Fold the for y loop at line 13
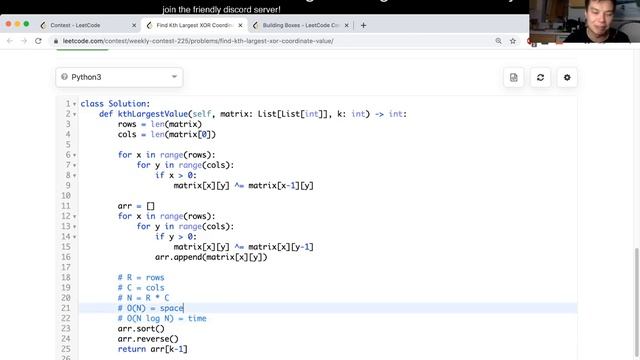The image size is (640, 360). pyautogui.click(x=74, y=227)
